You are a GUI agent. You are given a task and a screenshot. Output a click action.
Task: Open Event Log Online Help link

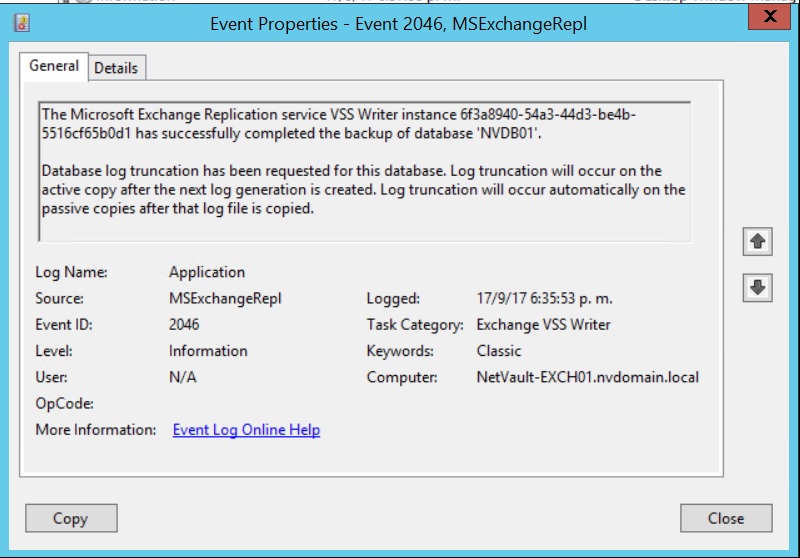246,430
